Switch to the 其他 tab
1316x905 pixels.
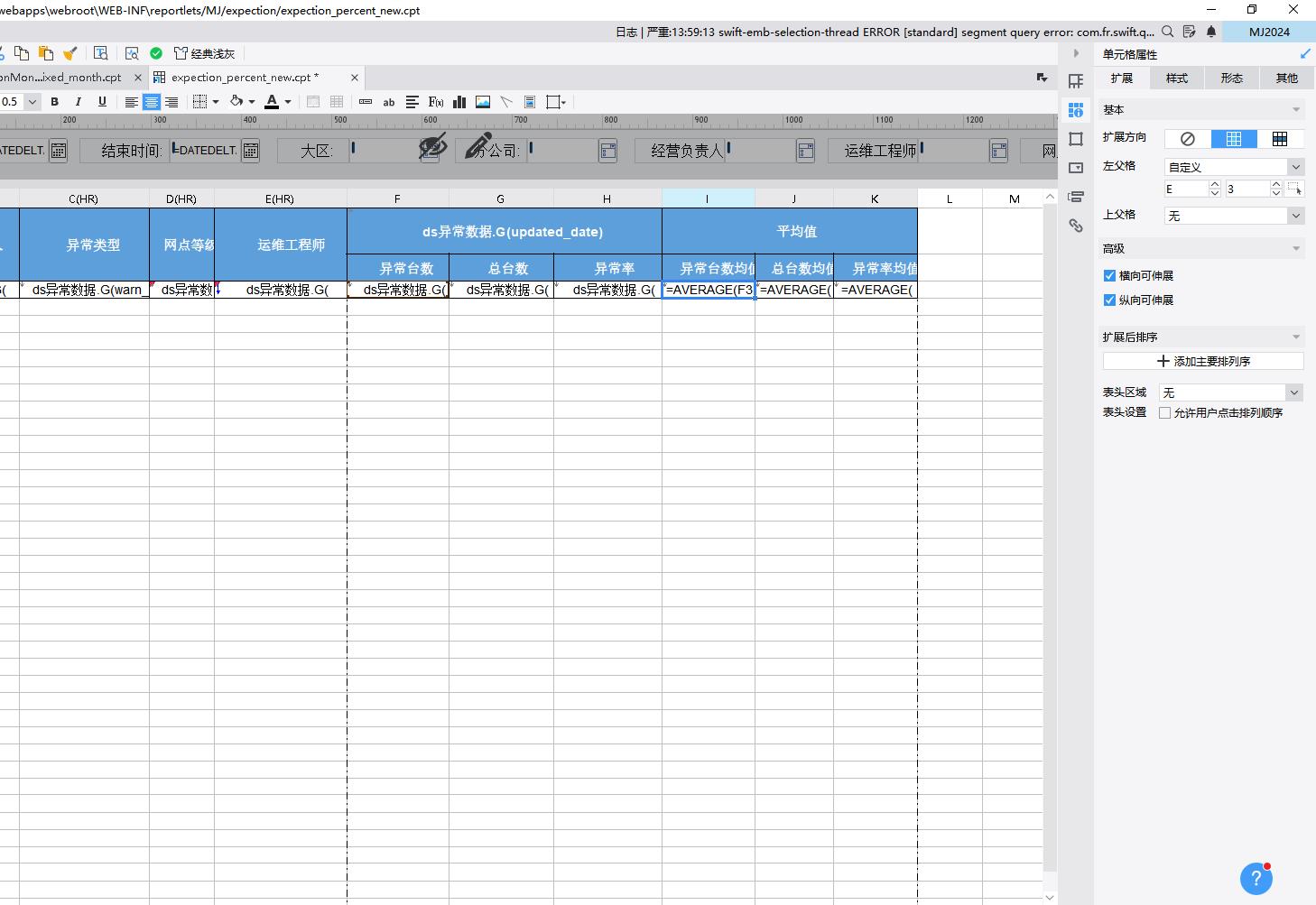1287,78
